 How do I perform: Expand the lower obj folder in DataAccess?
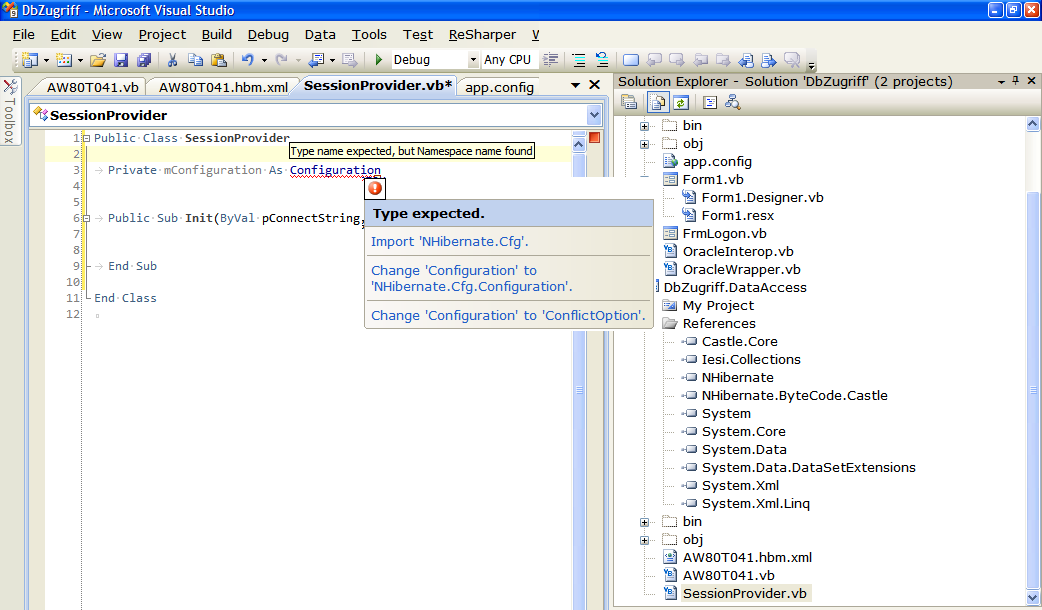[x=644, y=540]
